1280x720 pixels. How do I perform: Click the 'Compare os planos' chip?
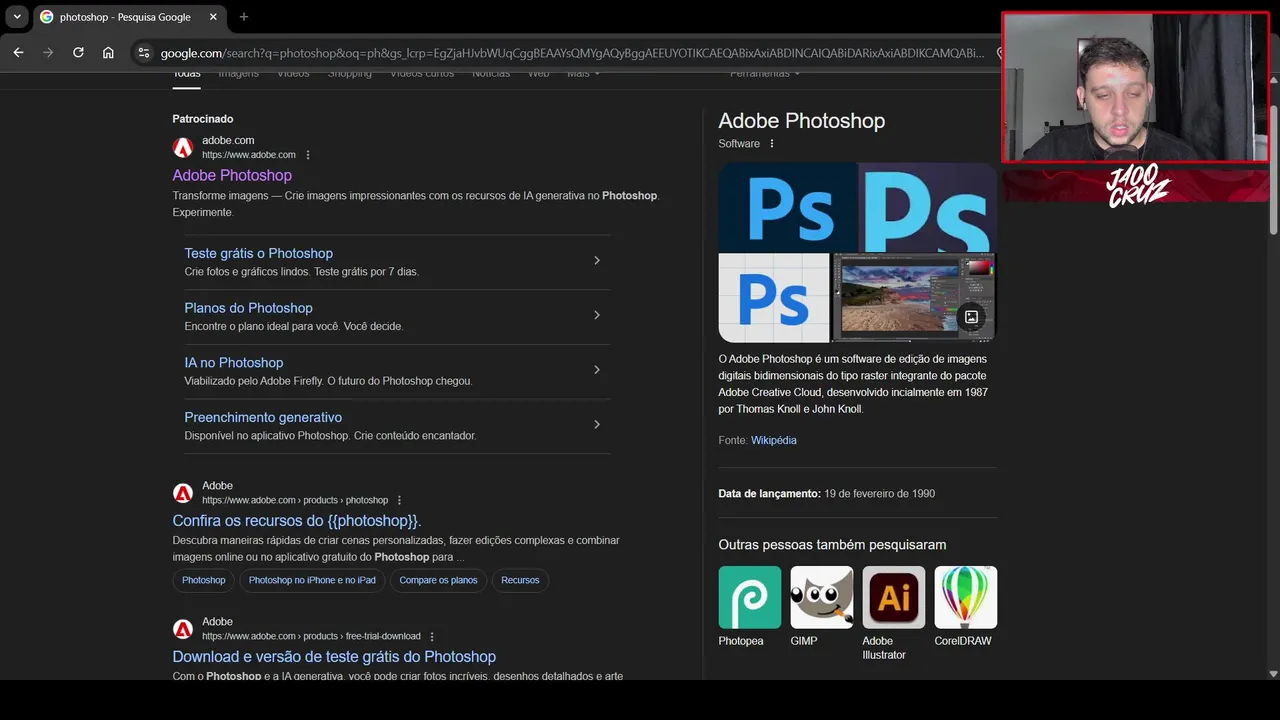tap(438, 580)
